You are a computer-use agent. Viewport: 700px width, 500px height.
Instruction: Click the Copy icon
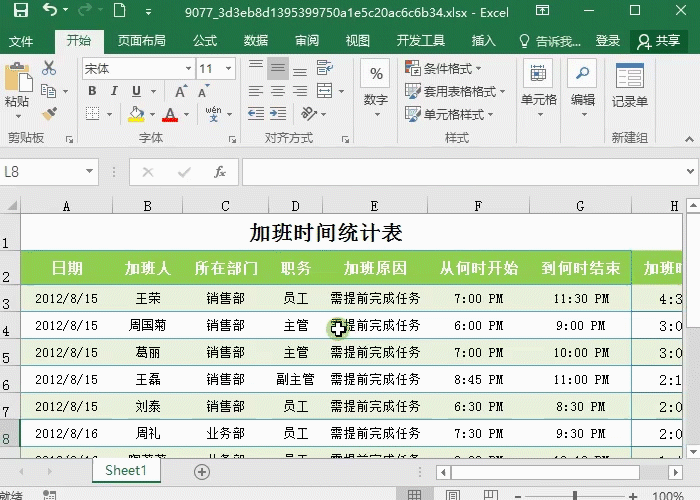pos(48,91)
